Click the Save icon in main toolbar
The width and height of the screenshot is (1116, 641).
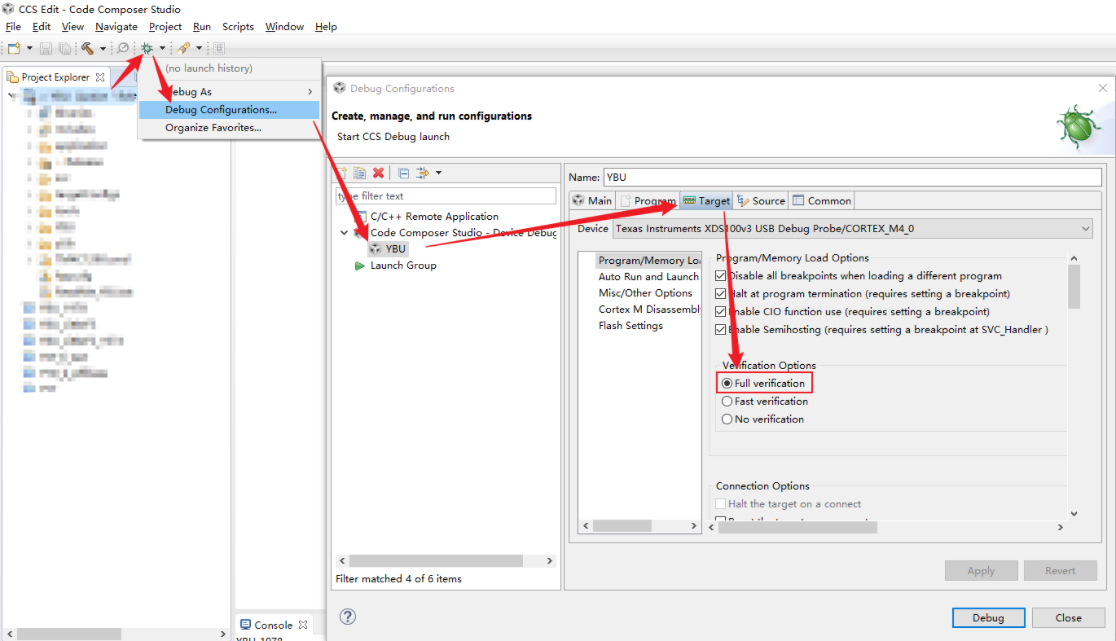coord(46,48)
